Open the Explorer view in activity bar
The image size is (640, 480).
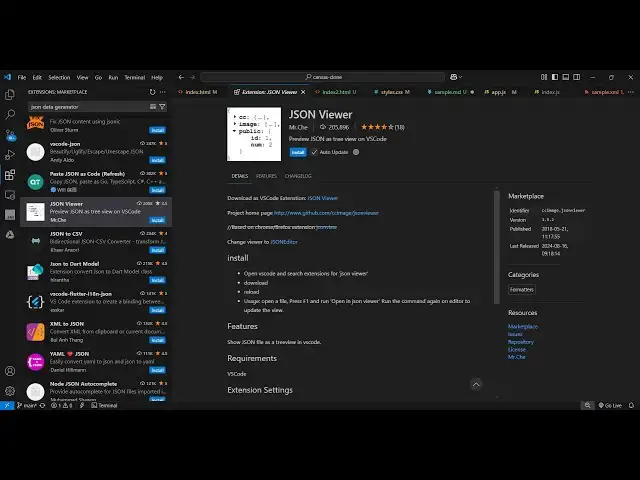(x=10, y=95)
